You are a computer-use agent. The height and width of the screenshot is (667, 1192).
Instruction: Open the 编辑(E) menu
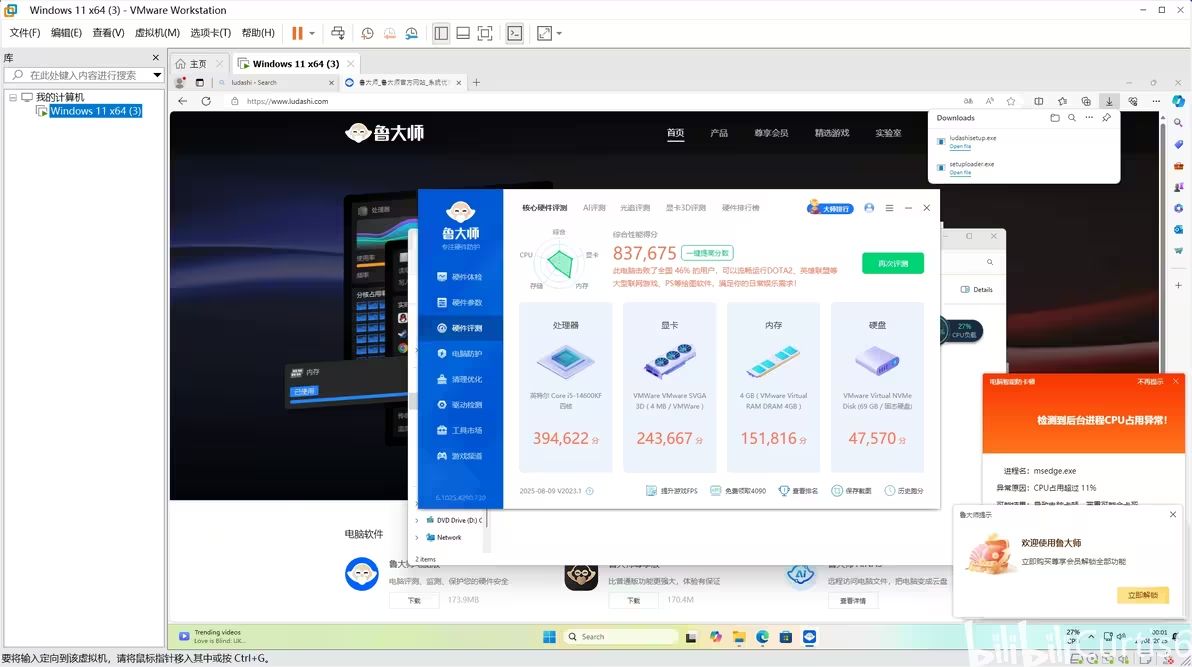[x=66, y=33]
